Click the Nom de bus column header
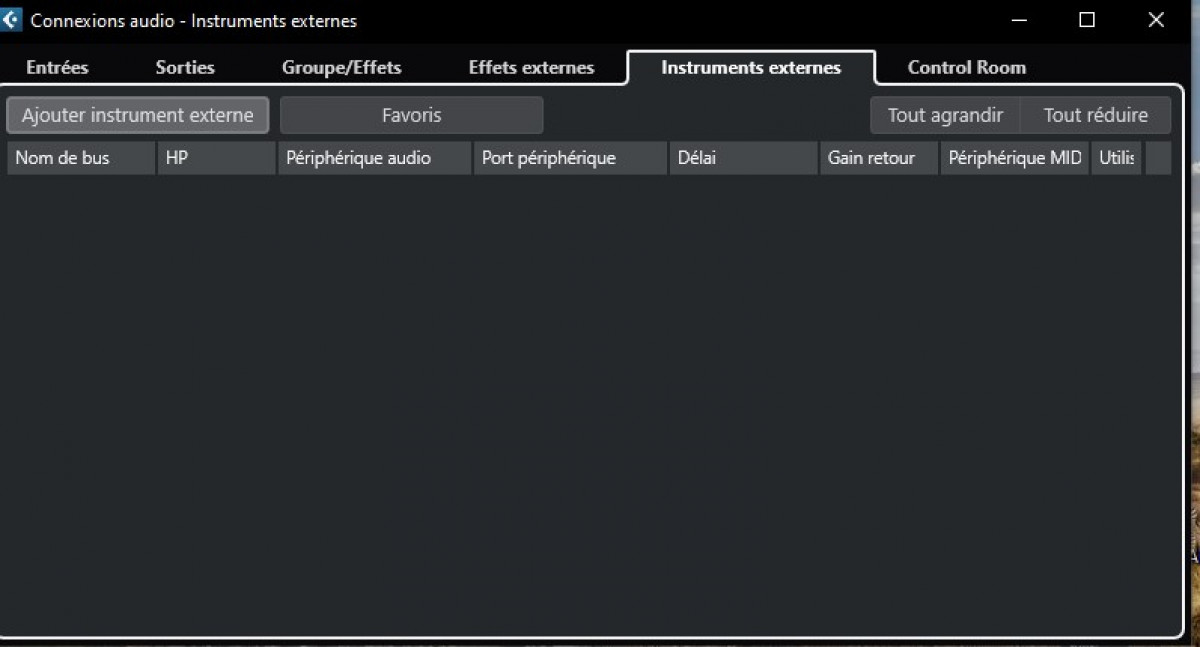This screenshot has width=1200, height=647. pos(81,158)
